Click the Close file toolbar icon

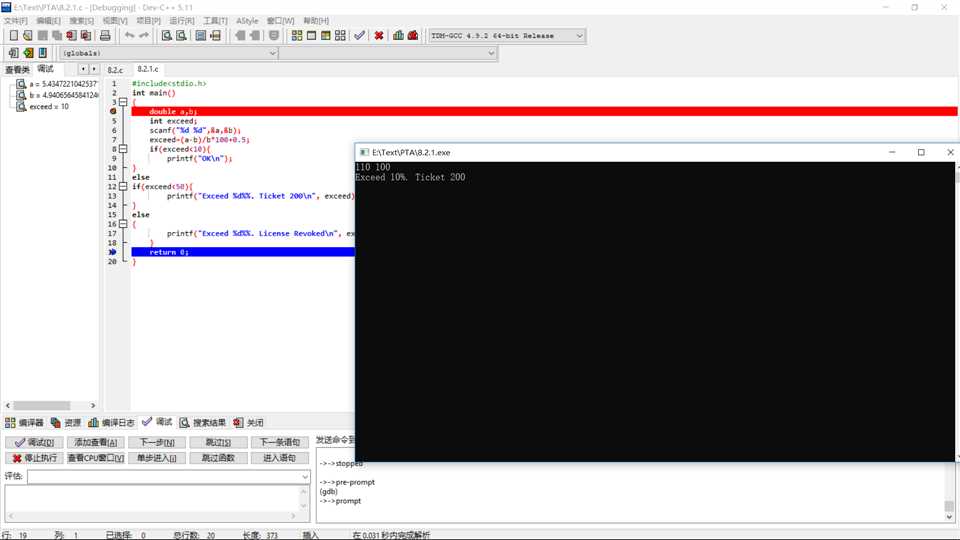[72, 36]
